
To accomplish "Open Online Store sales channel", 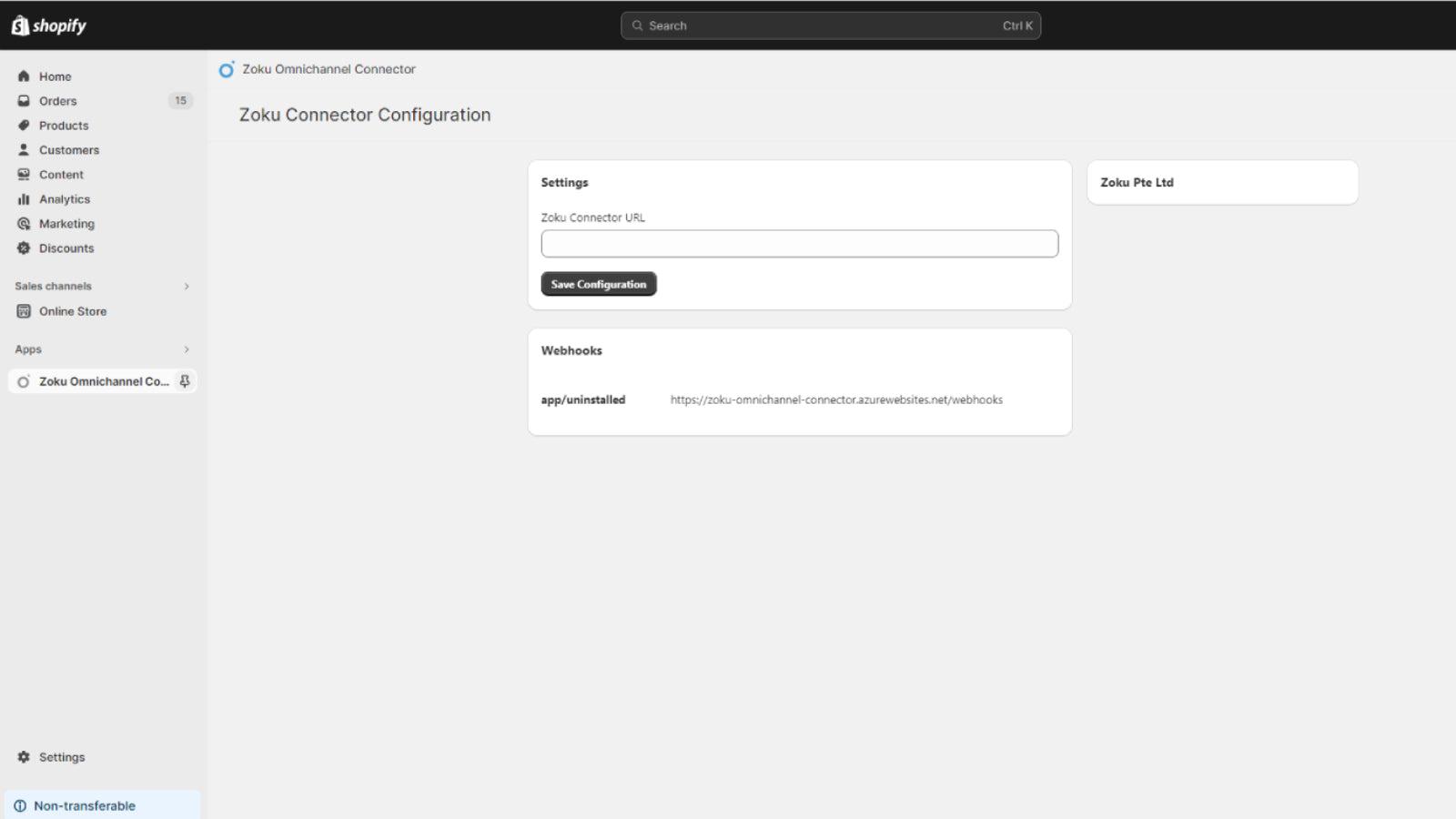I will (72, 311).
